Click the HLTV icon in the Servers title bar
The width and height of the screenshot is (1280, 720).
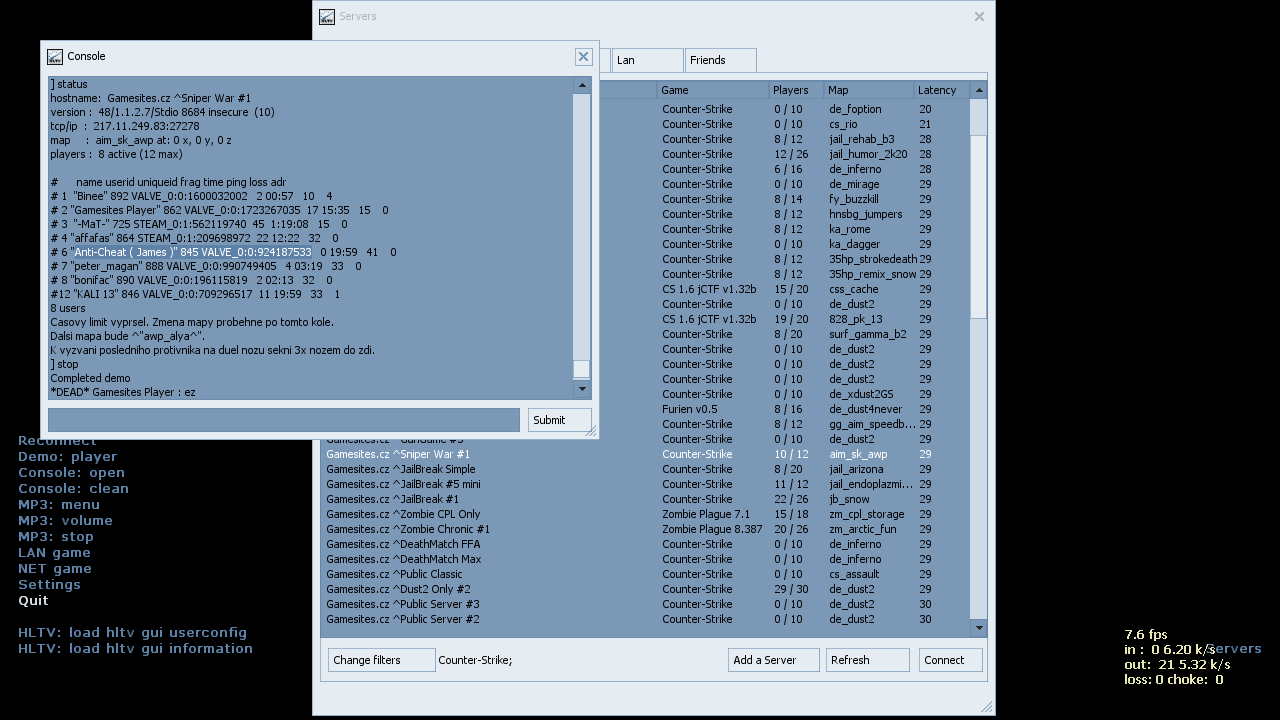click(x=325, y=17)
